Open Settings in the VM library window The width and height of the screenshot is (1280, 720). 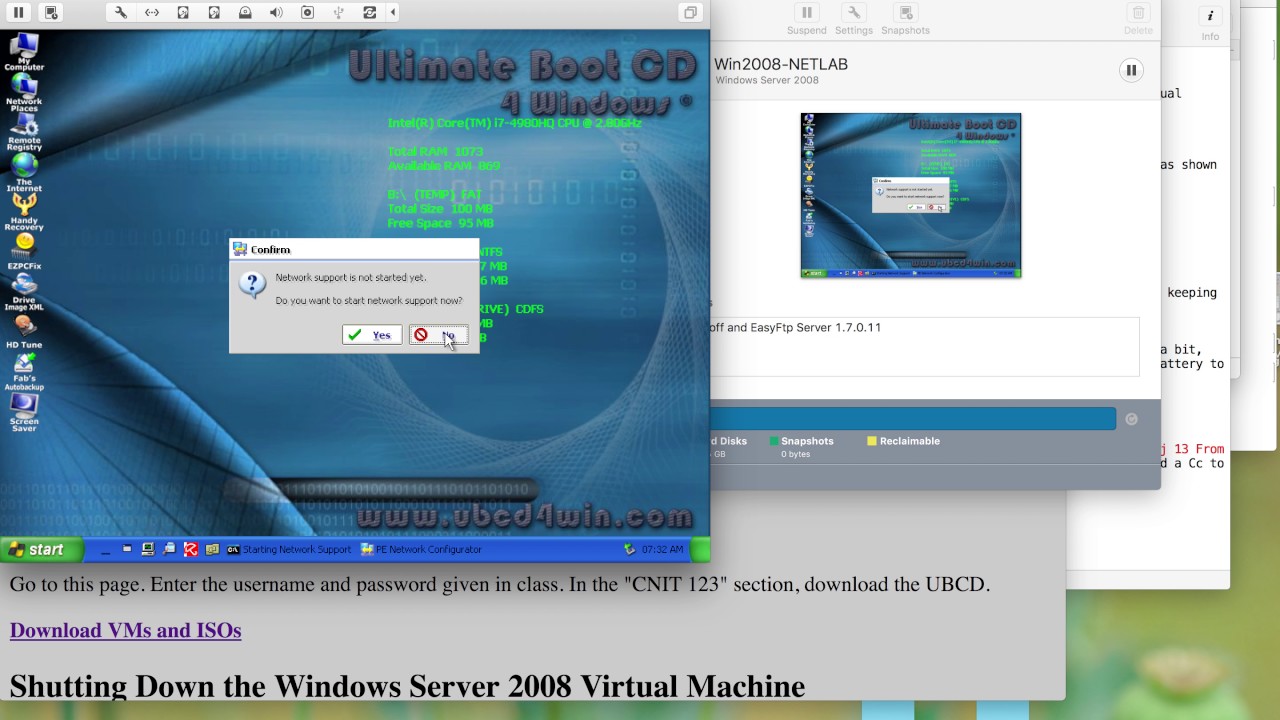pyautogui.click(x=854, y=20)
